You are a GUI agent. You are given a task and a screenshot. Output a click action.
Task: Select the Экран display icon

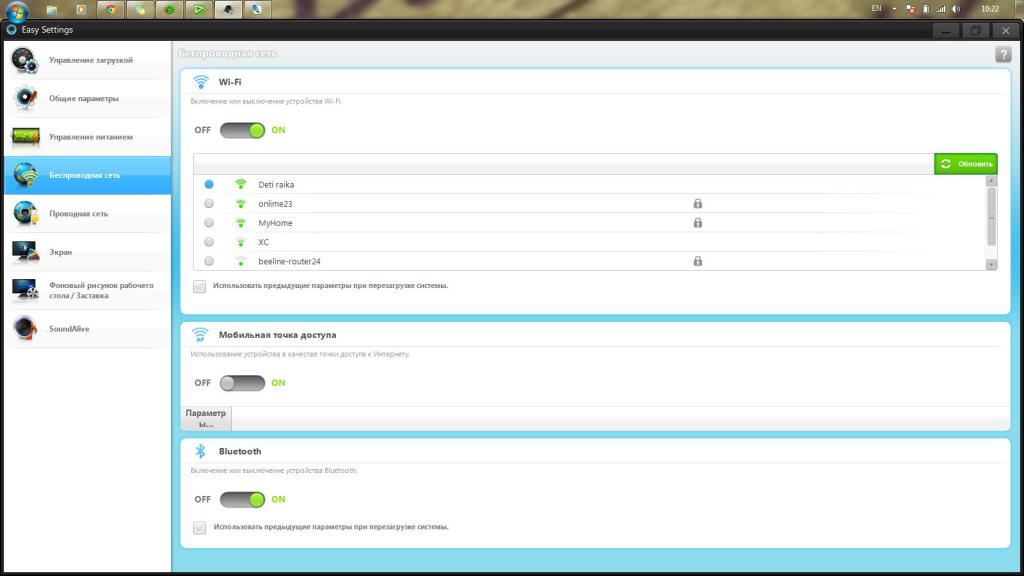pos(25,251)
